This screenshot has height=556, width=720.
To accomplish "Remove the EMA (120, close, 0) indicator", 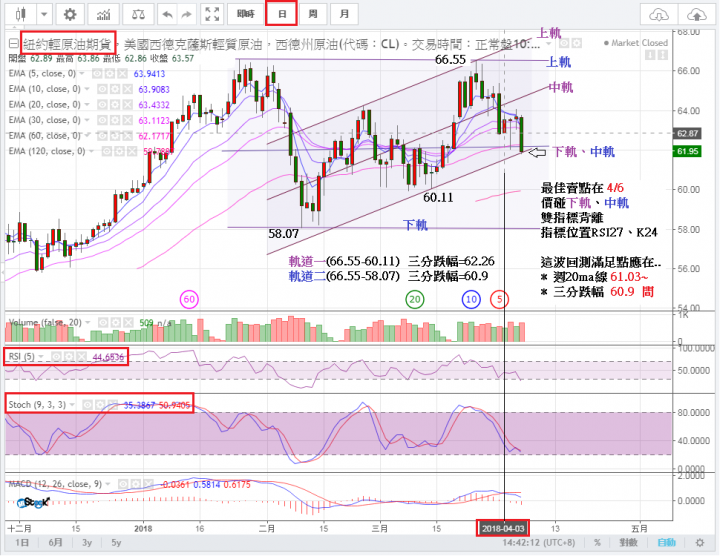I will (131, 151).
